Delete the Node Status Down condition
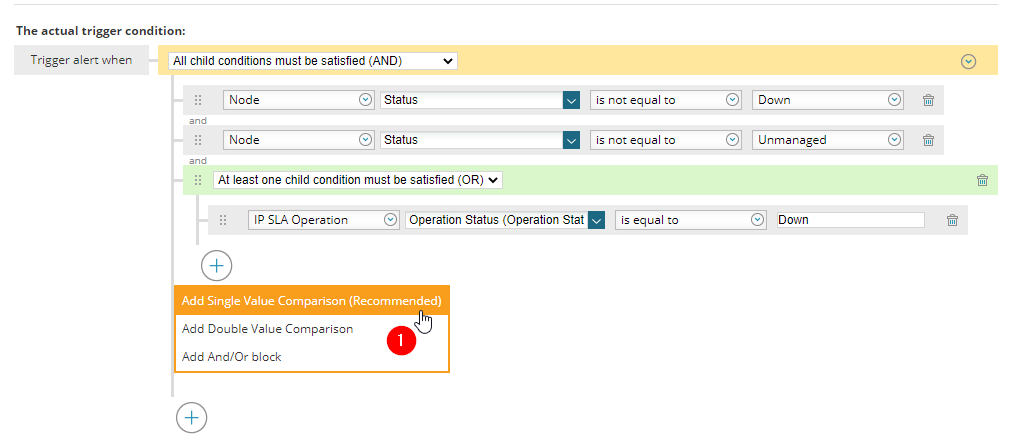 (x=928, y=100)
